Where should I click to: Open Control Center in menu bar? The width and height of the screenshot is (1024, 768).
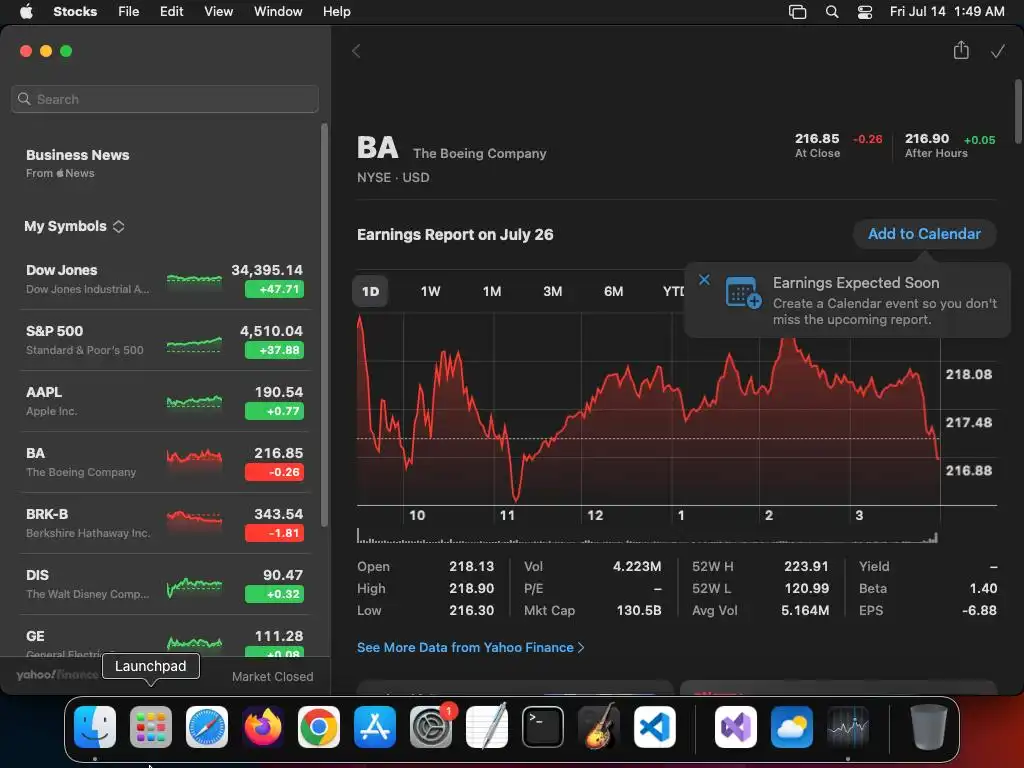pyautogui.click(x=865, y=12)
